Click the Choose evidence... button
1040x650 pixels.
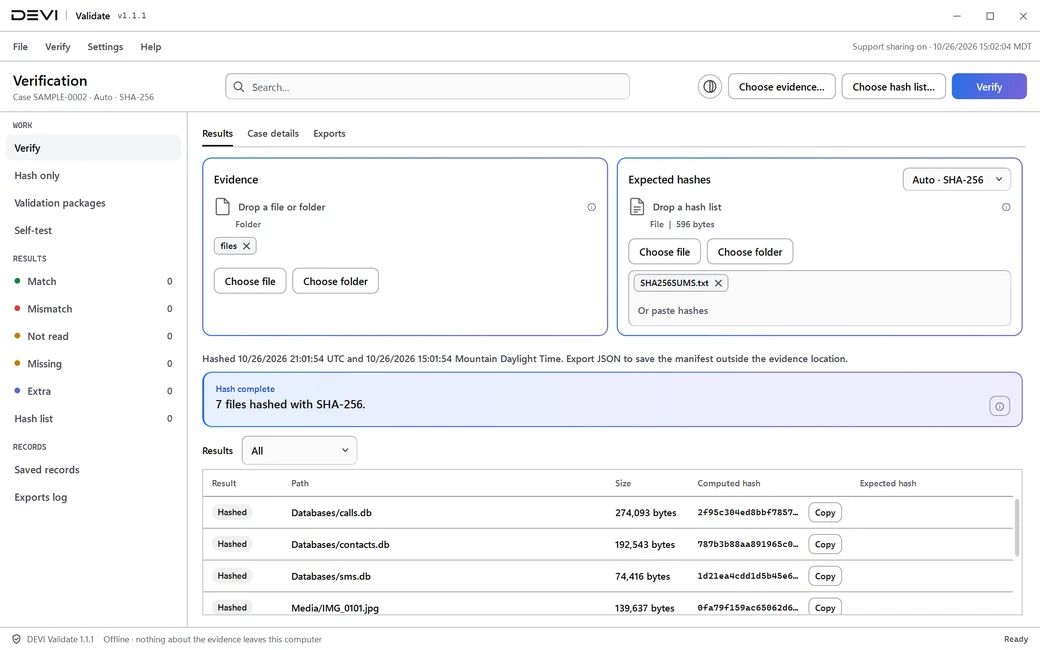(x=781, y=87)
